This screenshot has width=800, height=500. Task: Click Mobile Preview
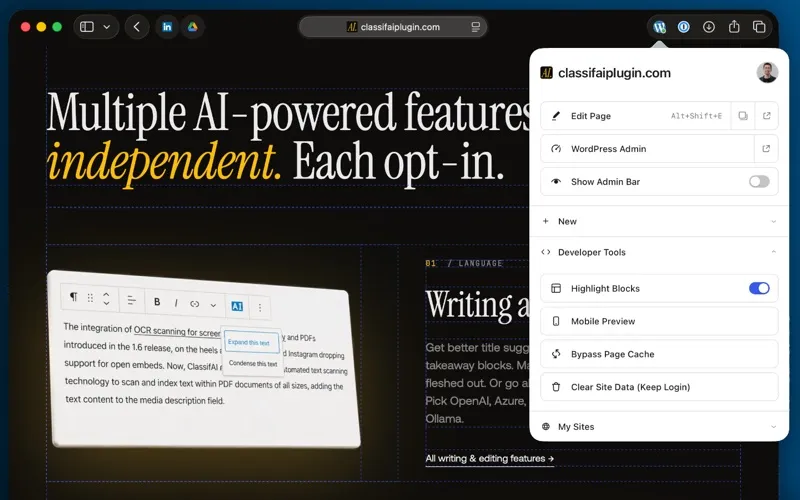[x=659, y=321]
